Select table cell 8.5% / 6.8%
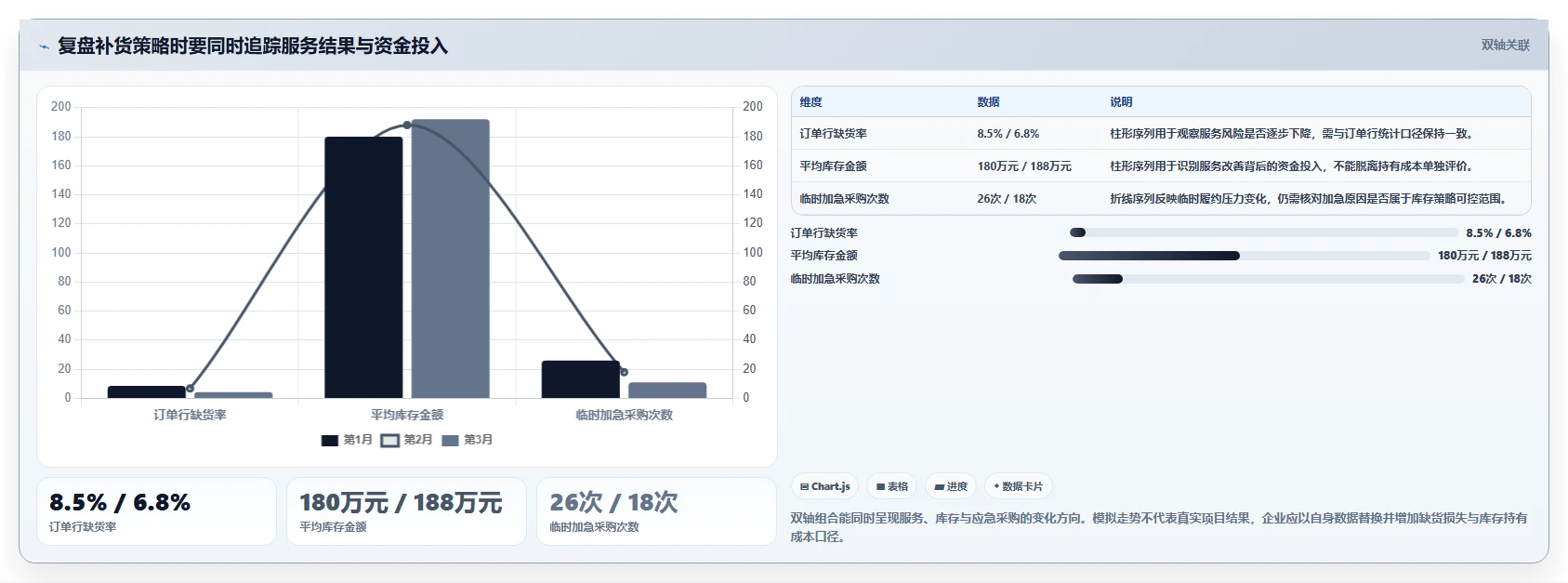This screenshot has height=583, width=1568. [x=1008, y=134]
